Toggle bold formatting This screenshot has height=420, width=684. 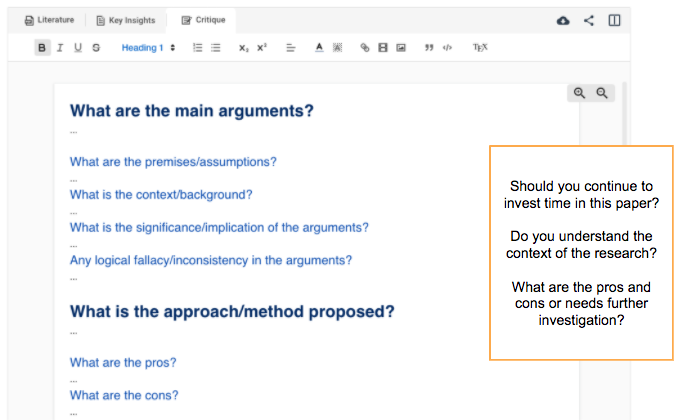42,48
